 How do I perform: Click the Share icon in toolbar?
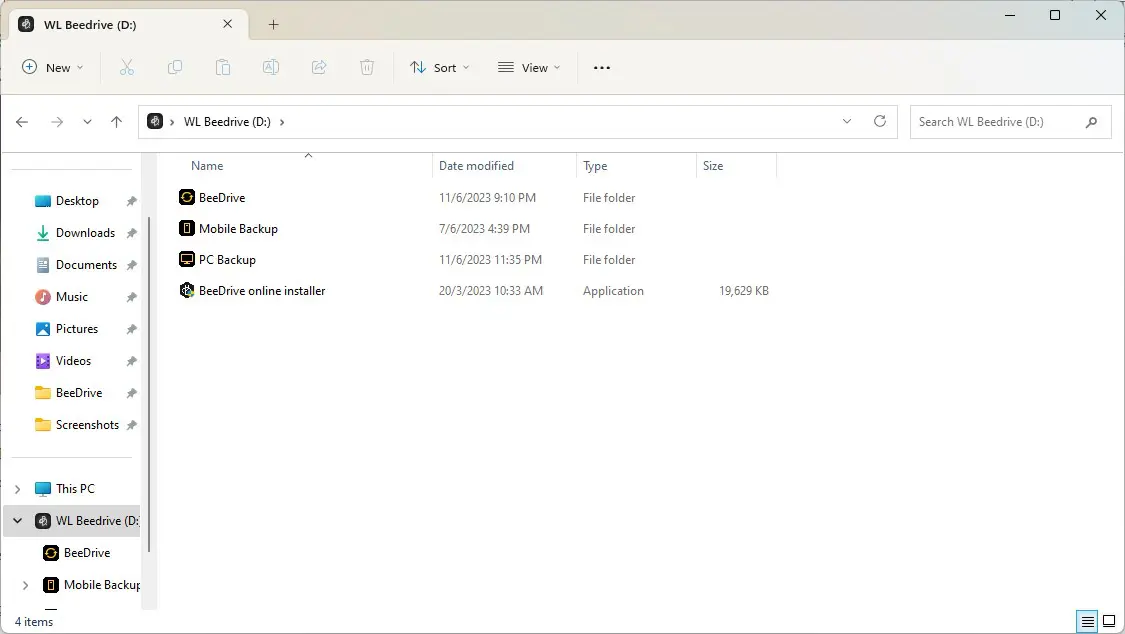[x=319, y=67]
